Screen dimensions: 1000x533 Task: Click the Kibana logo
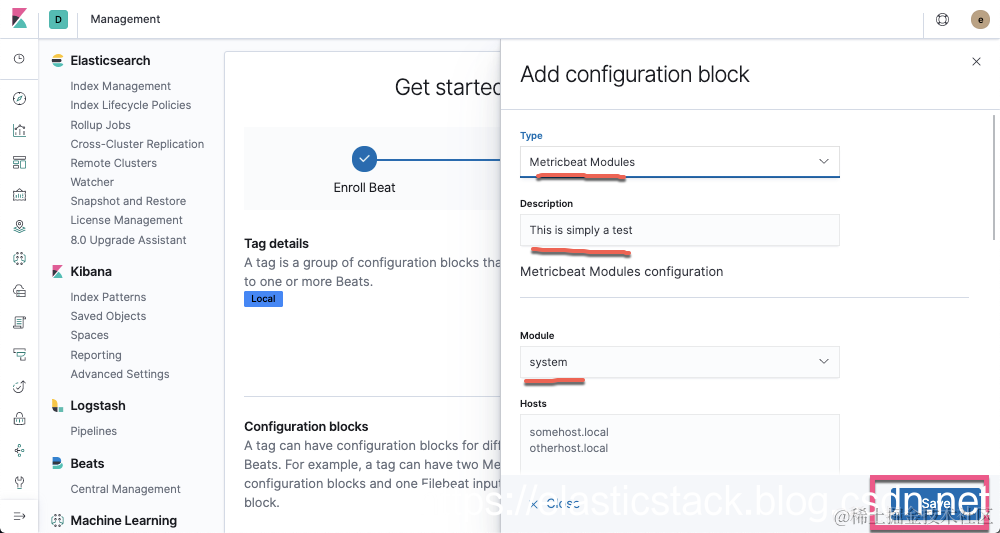(19, 19)
